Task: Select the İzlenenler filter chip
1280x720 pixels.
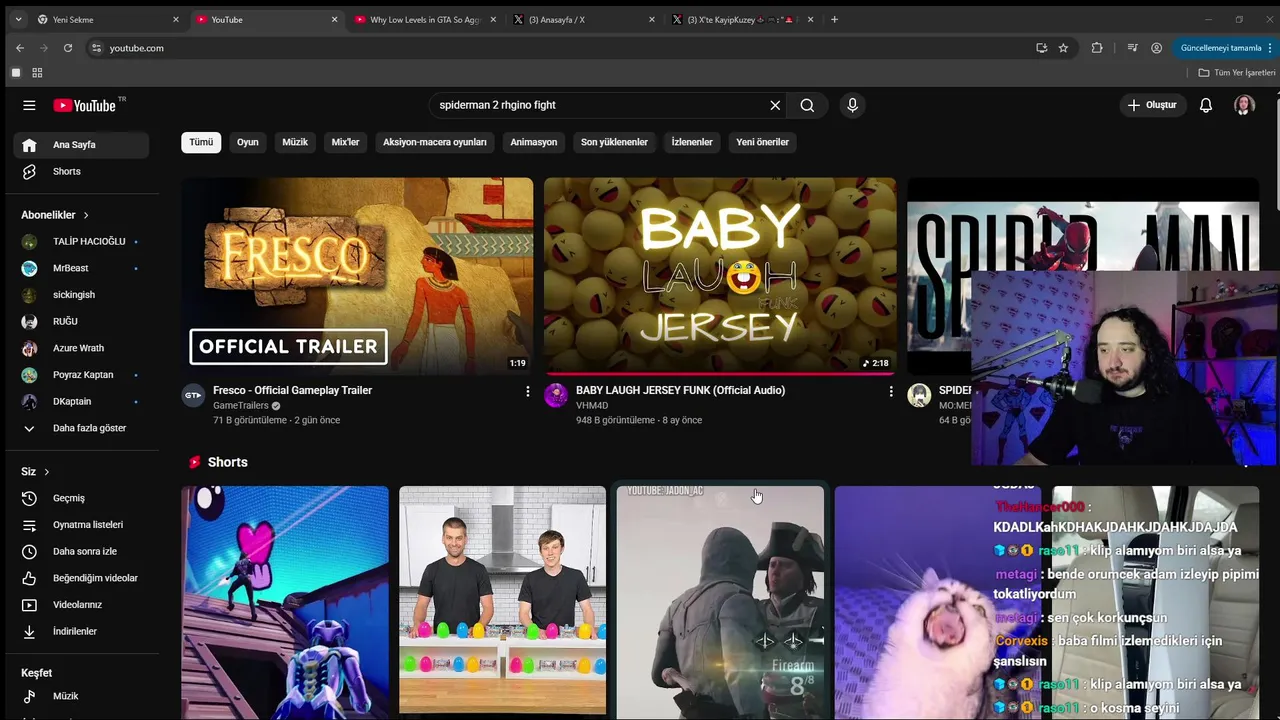Action: tap(692, 142)
